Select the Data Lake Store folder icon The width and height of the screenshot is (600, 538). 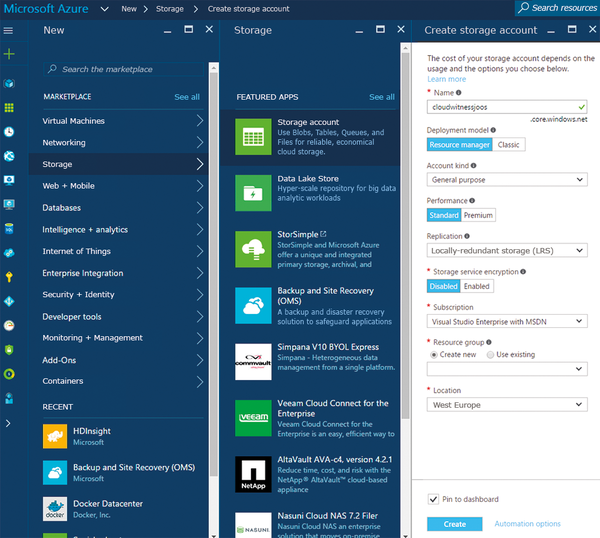point(253,193)
